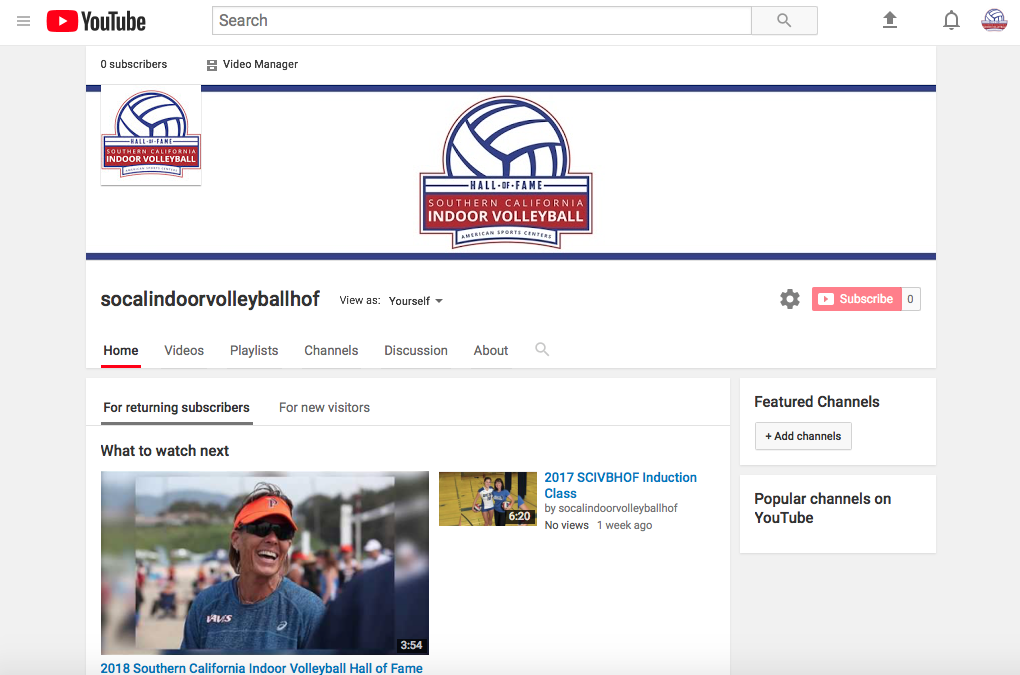Focus the Search input field
Image resolution: width=1020 pixels, height=675 pixels.
pos(482,21)
